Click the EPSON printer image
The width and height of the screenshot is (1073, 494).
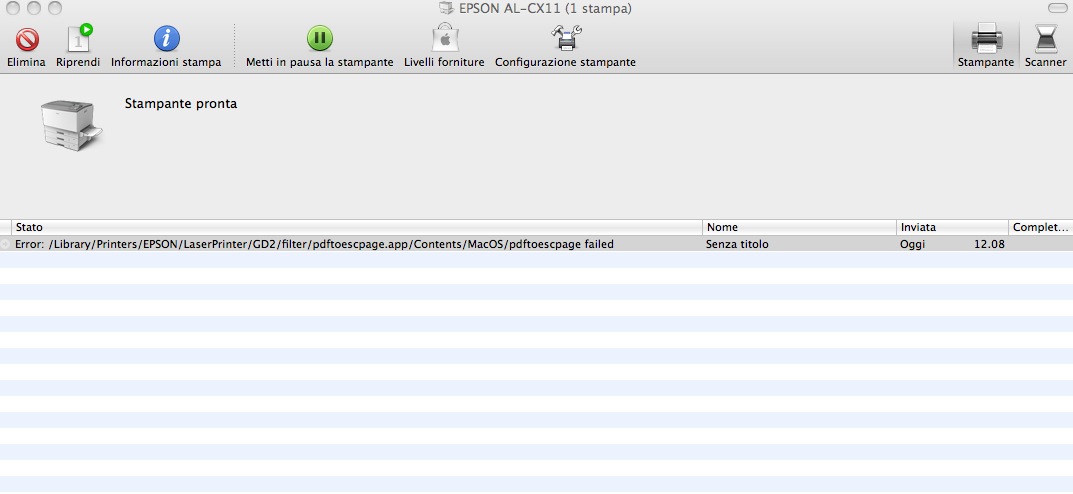pyautogui.click(x=72, y=125)
